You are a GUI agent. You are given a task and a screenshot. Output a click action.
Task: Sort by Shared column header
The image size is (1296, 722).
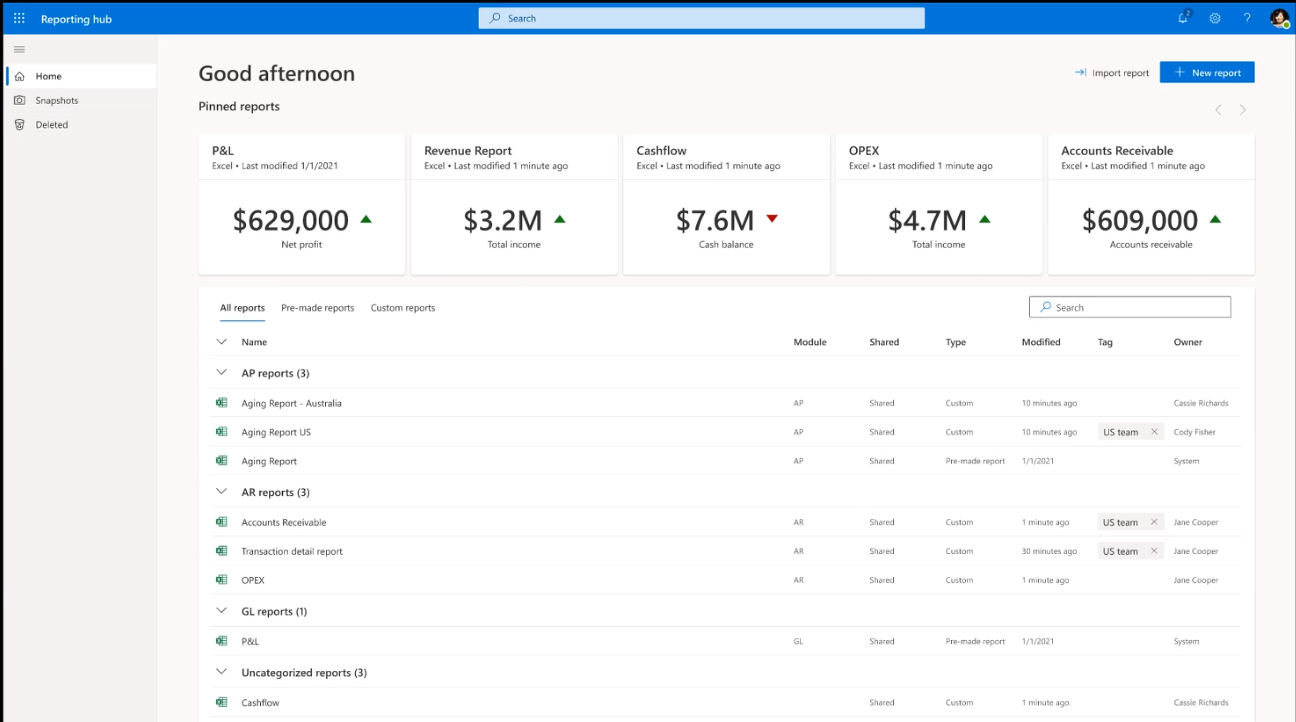tap(884, 342)
